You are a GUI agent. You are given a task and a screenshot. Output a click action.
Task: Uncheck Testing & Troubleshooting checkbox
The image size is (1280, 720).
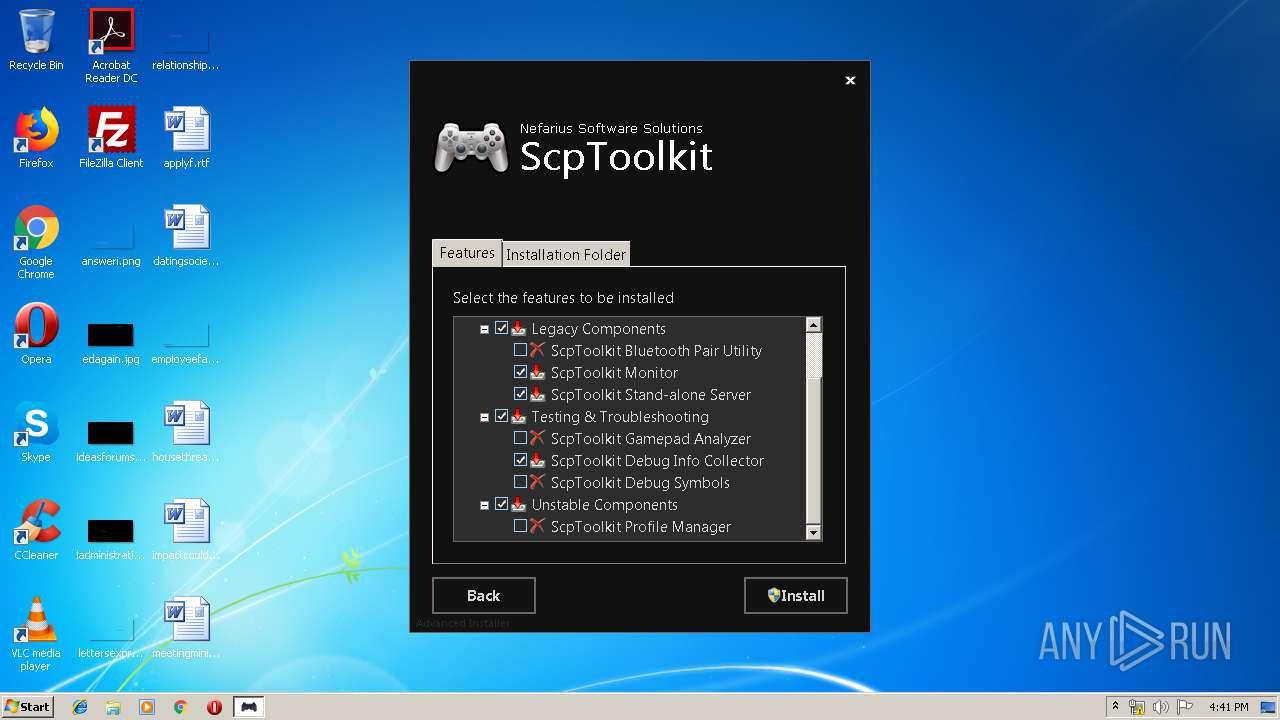click(501, 416)
